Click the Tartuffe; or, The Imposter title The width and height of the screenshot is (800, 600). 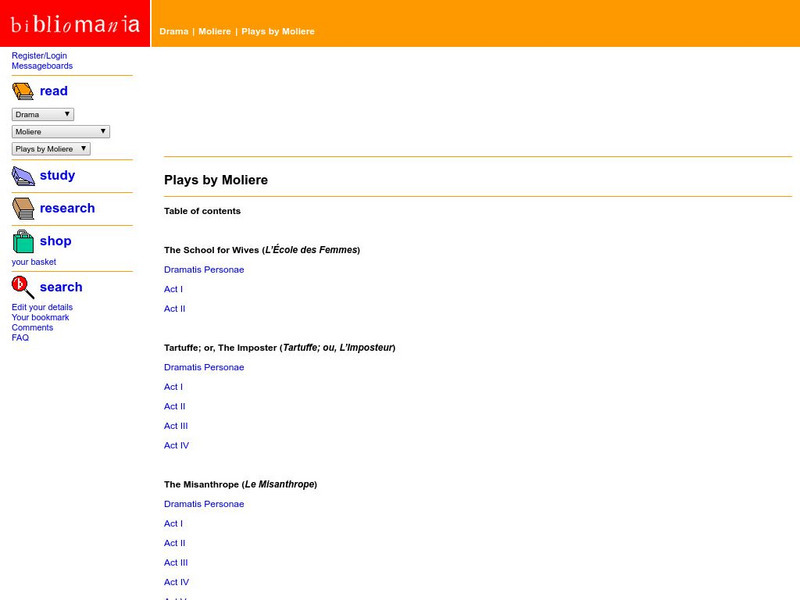tap(280, 347)
